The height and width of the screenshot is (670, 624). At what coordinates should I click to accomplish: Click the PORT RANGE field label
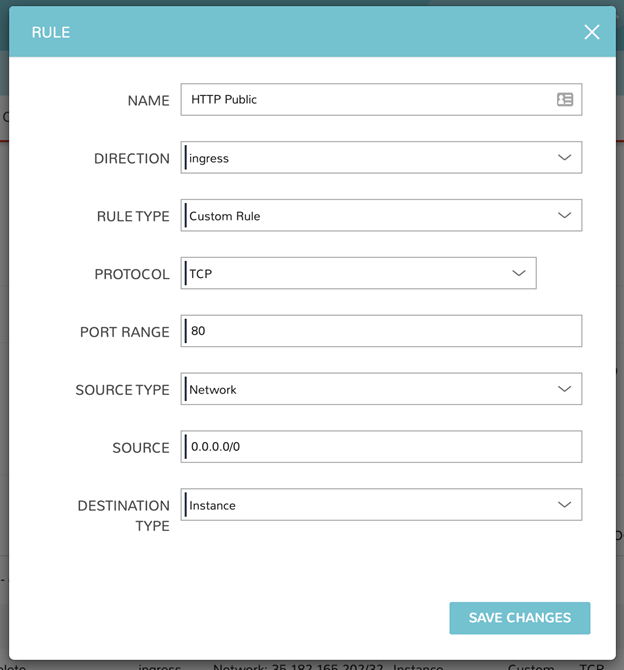click(x=125, y=332)
